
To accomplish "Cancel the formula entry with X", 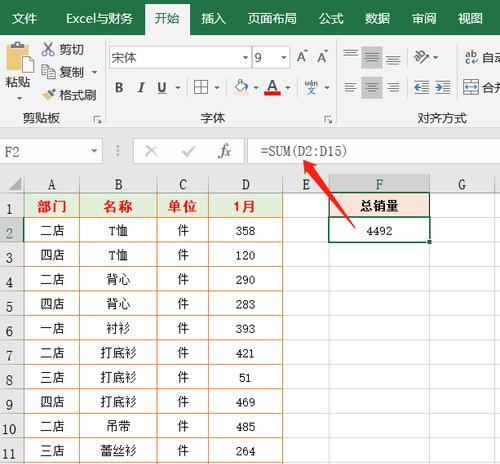I will tap(152, 152).
